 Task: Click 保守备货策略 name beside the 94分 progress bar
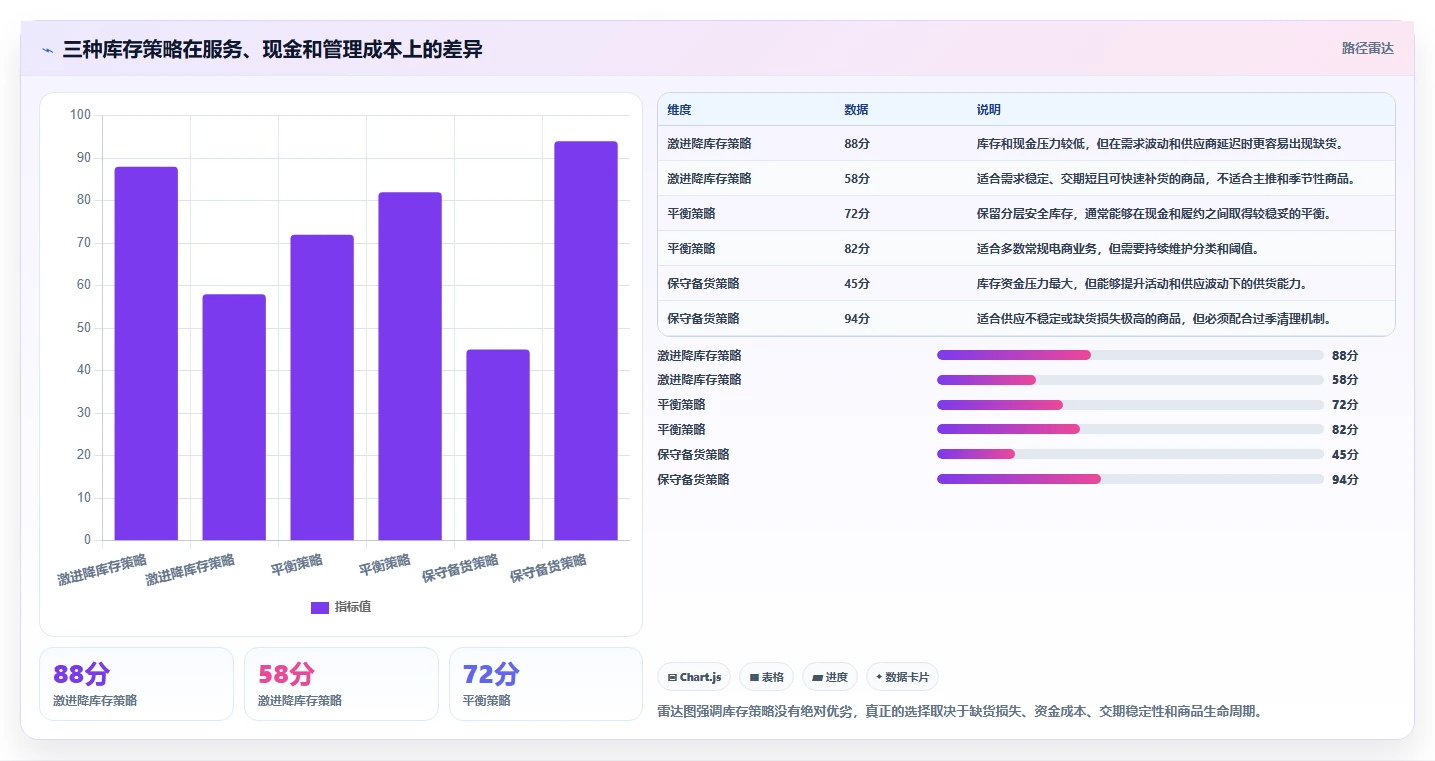click(x=693, y=479)
